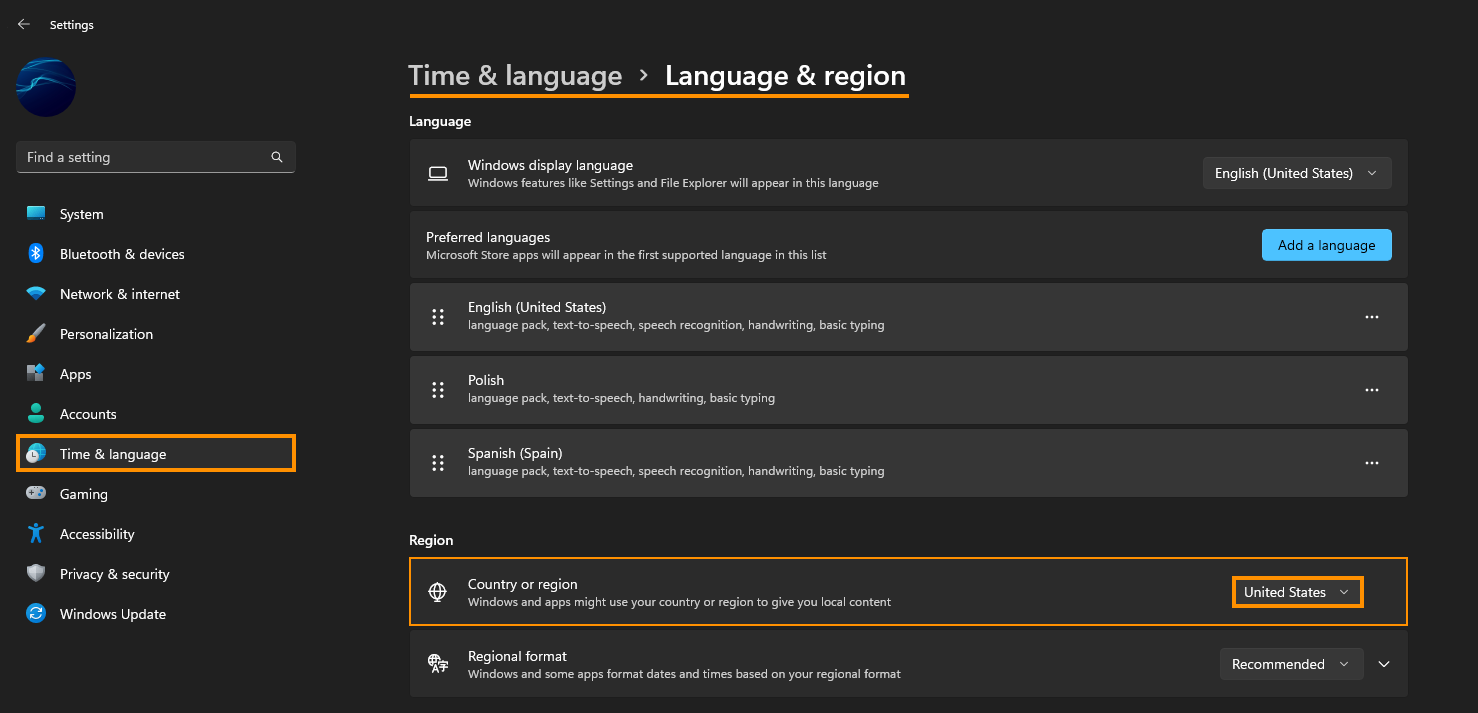Viewport: 1478px width, 713px height.
Task: Open the United States country dropdown
Action: point(1297,592)
